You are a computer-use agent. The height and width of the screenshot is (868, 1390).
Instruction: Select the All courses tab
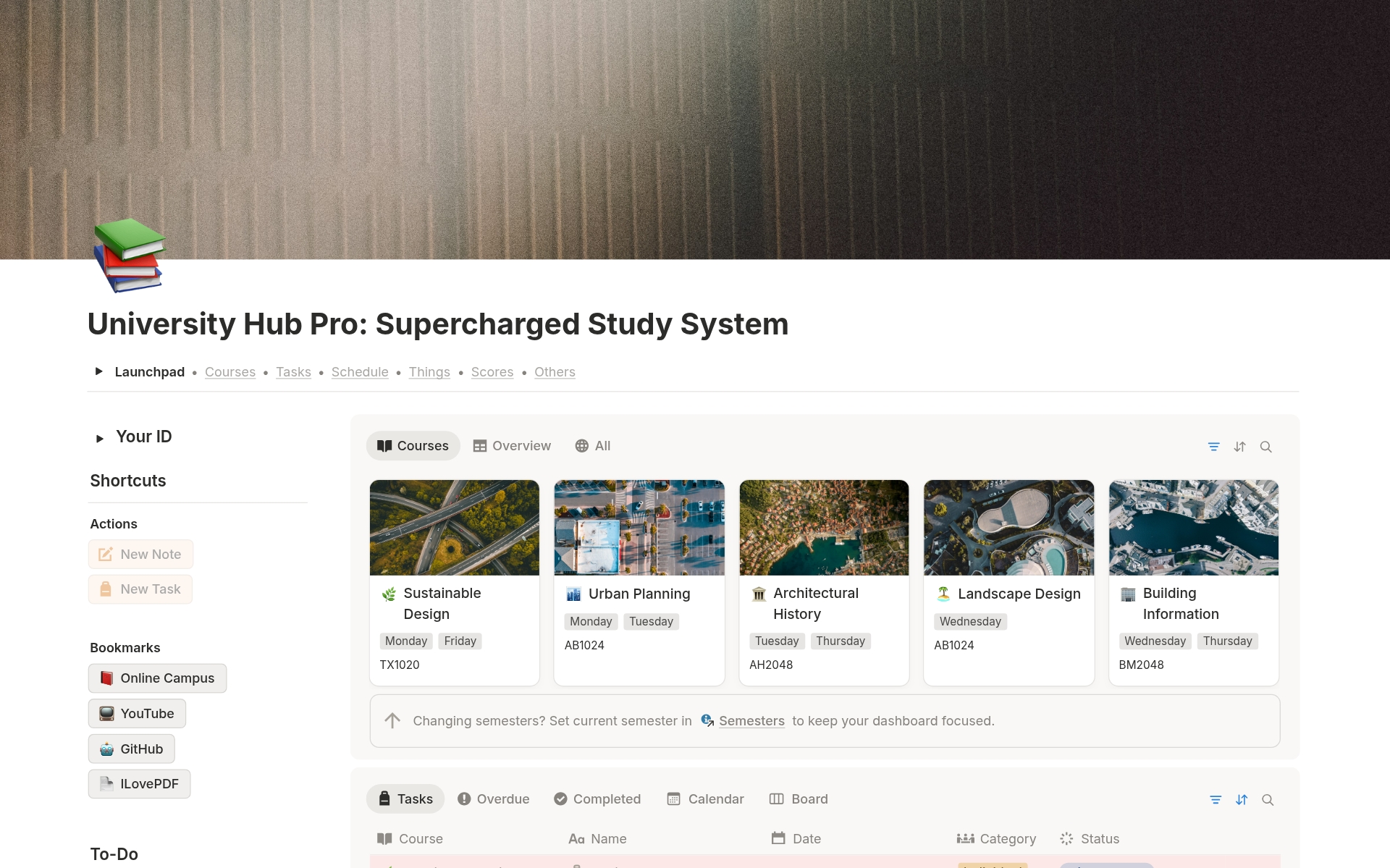[x=593, y=446]
